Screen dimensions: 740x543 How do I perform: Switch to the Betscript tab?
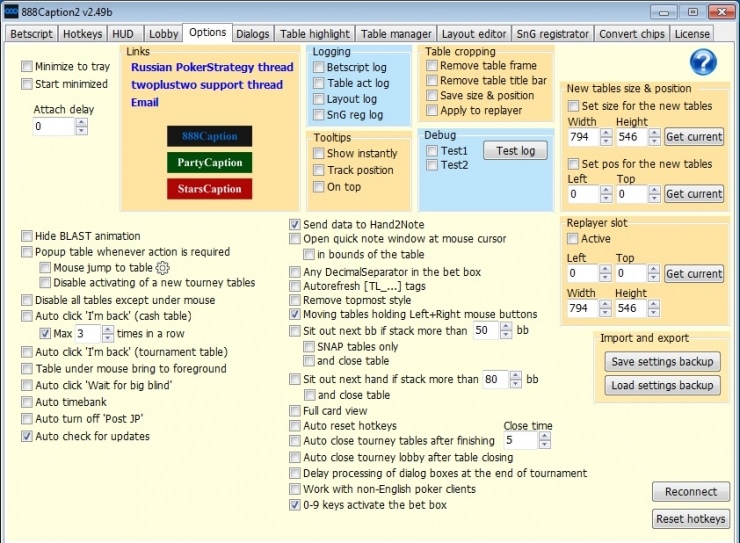coord(31,34)
